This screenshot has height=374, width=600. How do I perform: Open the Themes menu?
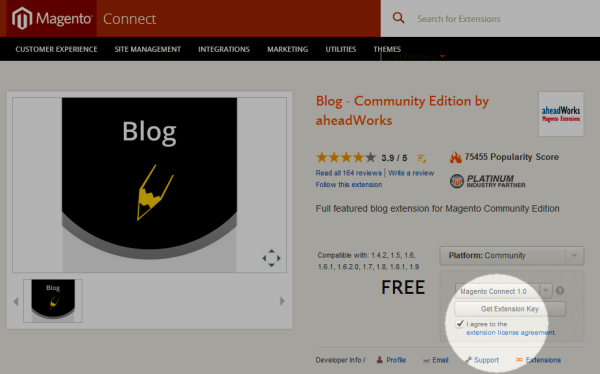(387, 49)
